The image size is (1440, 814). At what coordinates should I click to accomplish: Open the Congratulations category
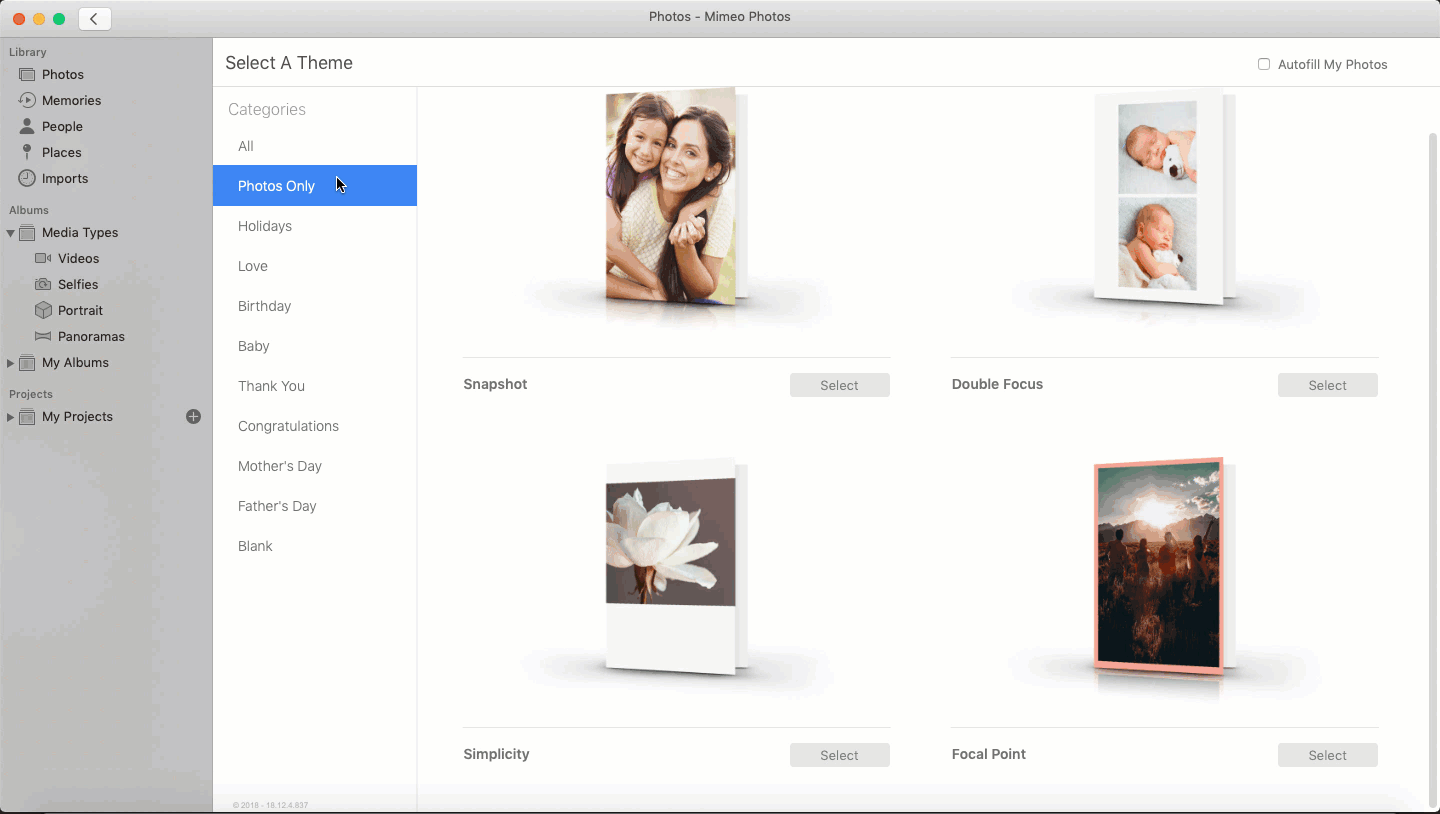coord(315,426)
